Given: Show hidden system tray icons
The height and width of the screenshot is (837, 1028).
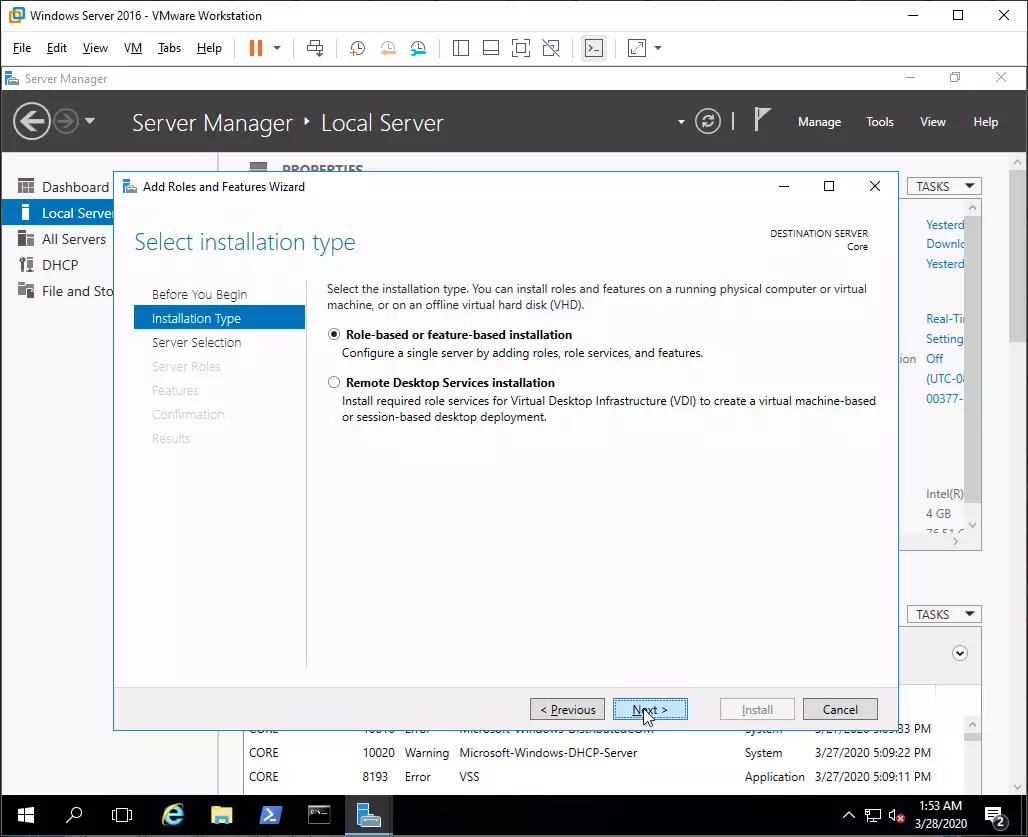Looking at the screenshot, I should coord(848,815).
